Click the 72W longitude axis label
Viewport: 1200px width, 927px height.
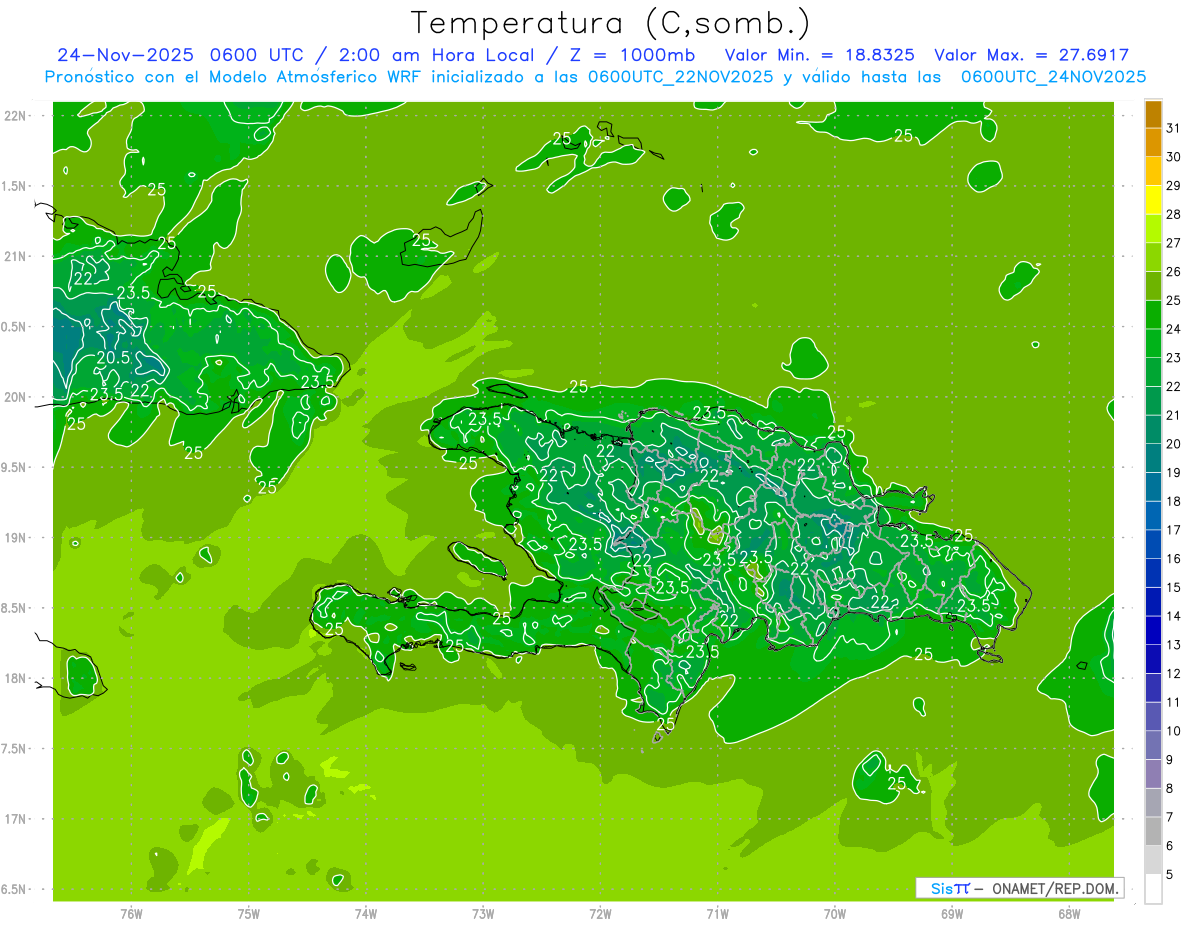[x=600, y=914]
